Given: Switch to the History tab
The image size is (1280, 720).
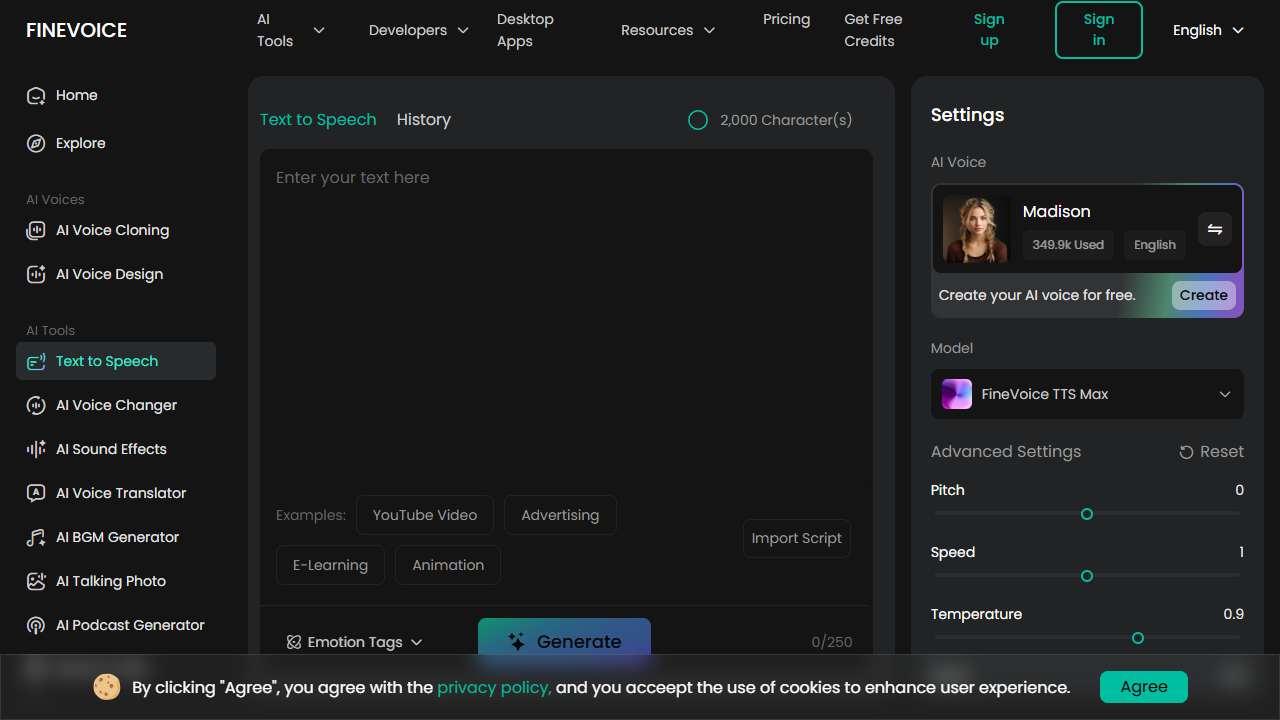Looking at the screenshot, I should tap(423, 120).
